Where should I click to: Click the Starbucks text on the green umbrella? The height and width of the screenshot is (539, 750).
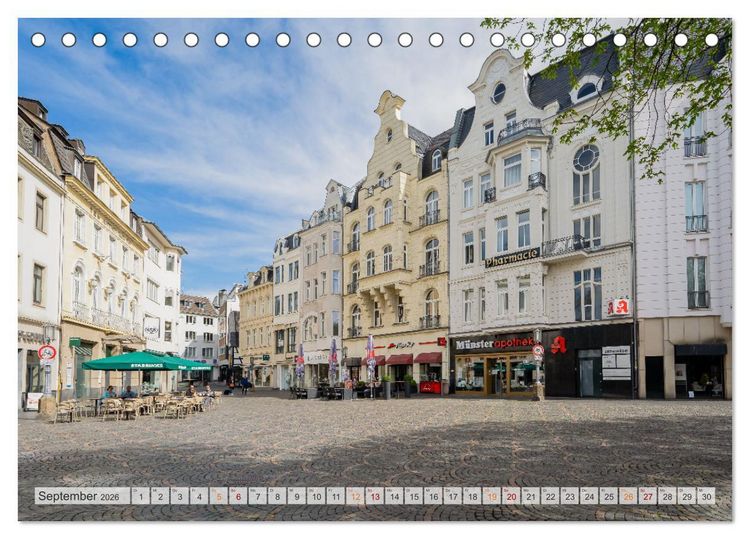coord(147,365)
